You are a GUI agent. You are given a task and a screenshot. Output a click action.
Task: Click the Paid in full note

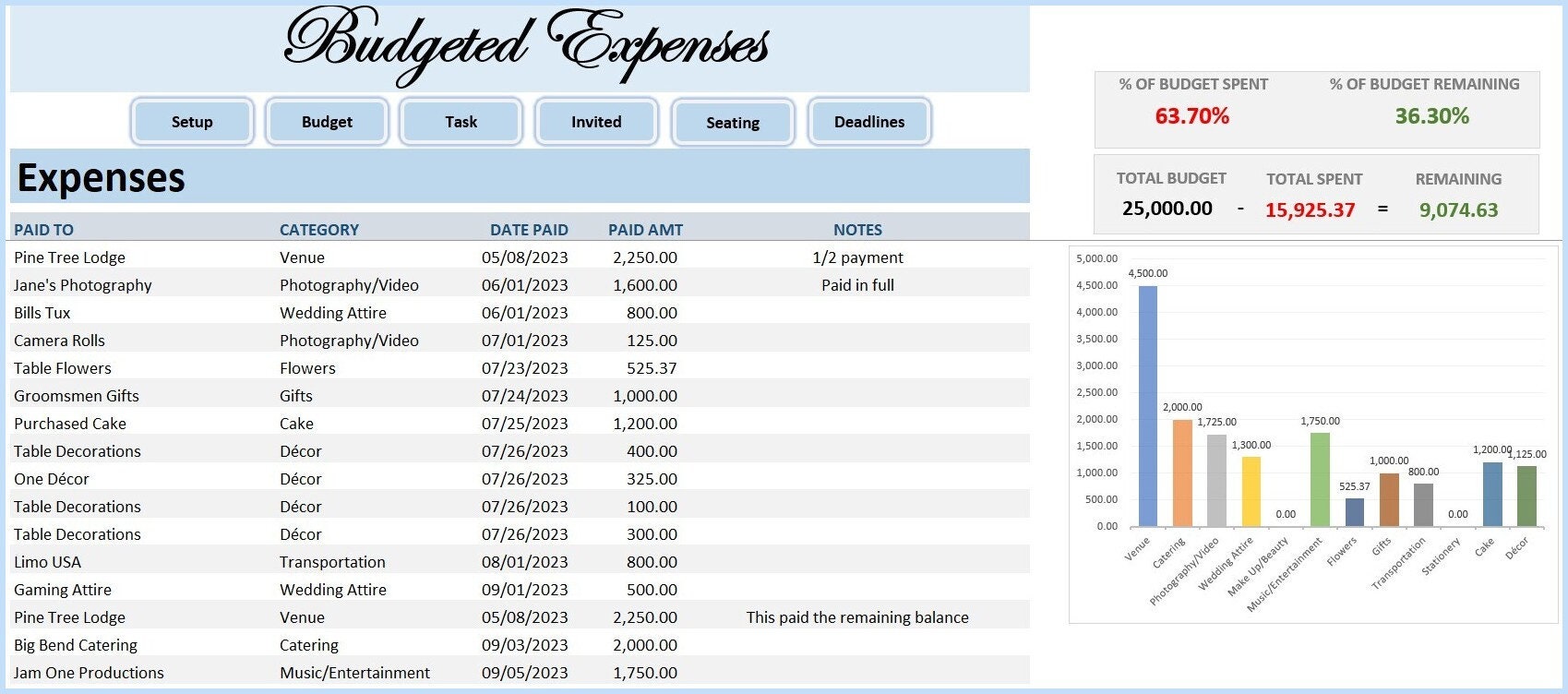click(x=857, y=285)
